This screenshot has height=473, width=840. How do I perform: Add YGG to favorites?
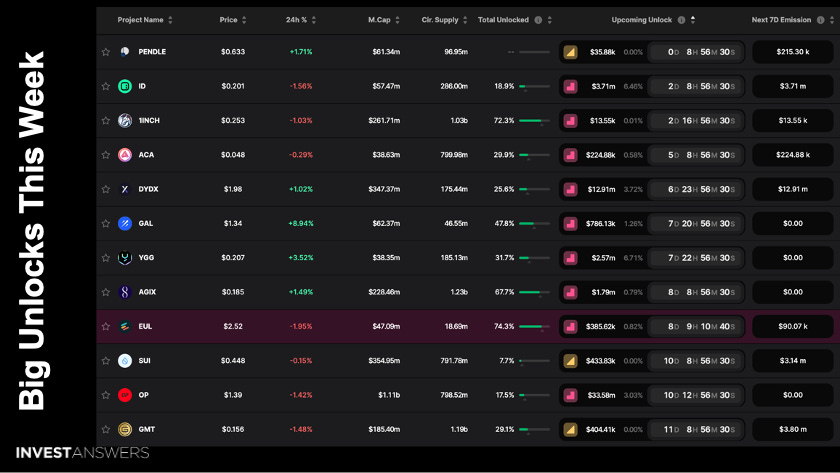106,258
